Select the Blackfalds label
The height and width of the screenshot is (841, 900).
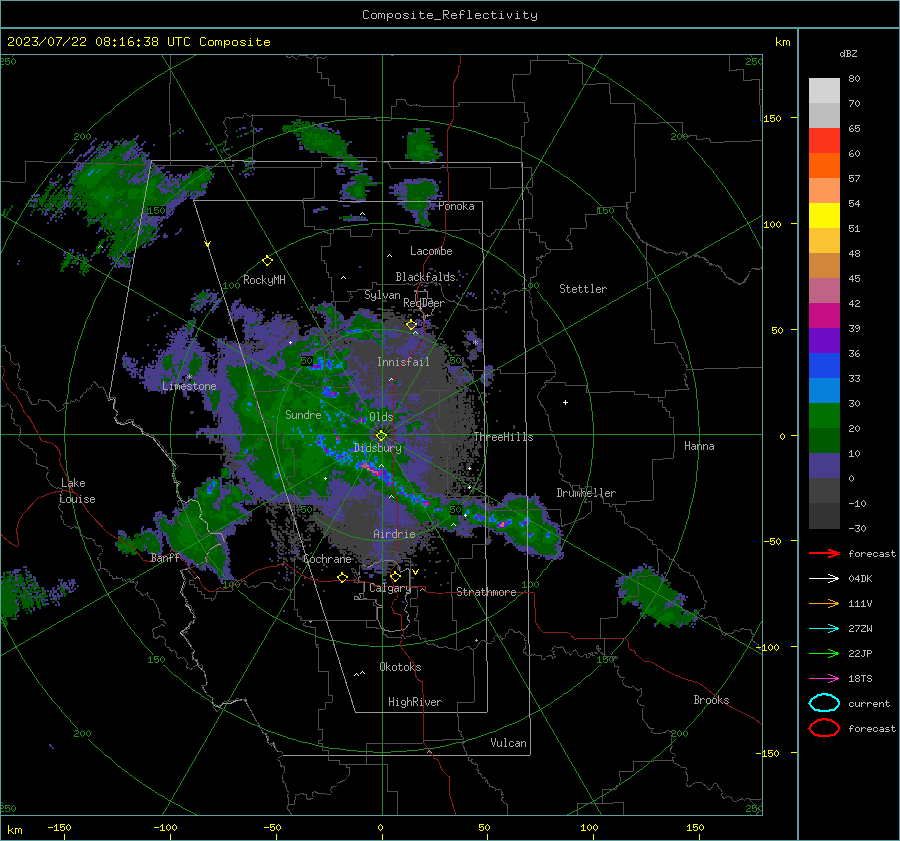click(x=425, y=277)
